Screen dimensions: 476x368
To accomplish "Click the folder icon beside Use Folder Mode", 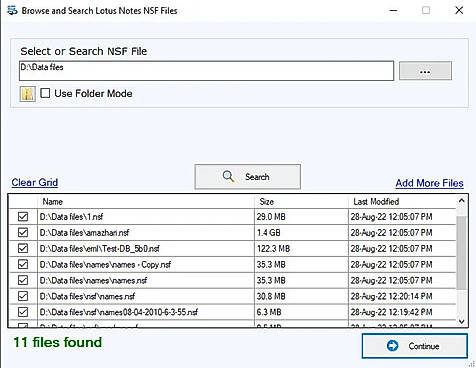I will pyautogui.click(x=27, y=94).
